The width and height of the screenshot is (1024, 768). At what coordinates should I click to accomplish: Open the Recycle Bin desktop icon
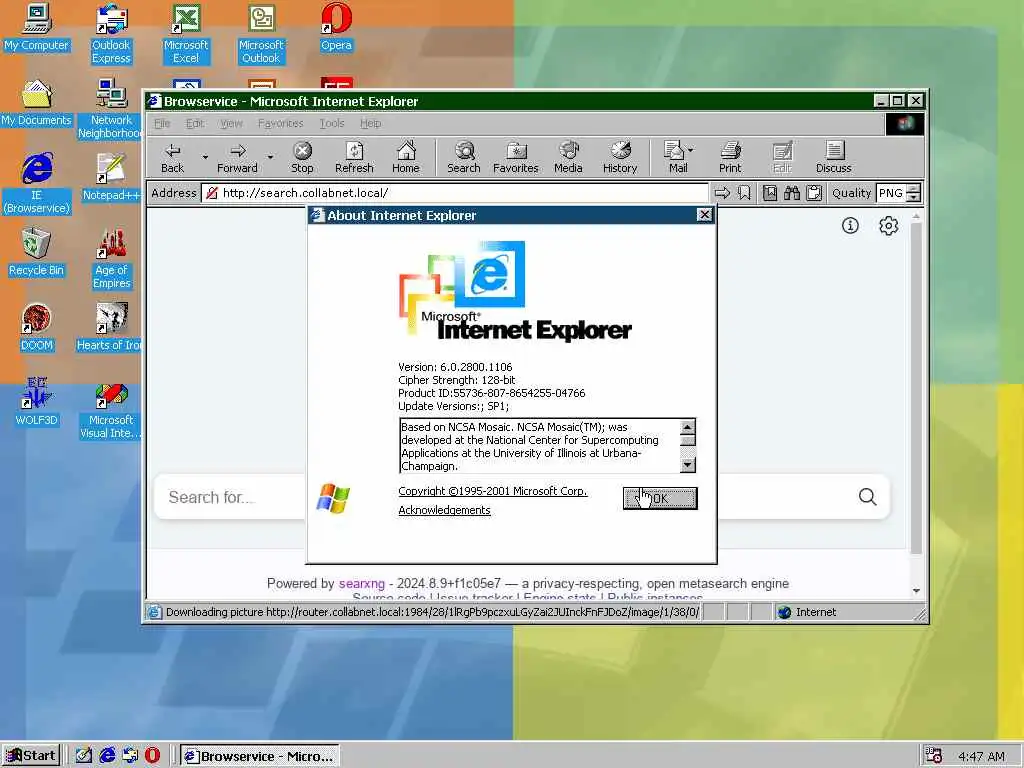pyautogui.click(x=37, y=253)
